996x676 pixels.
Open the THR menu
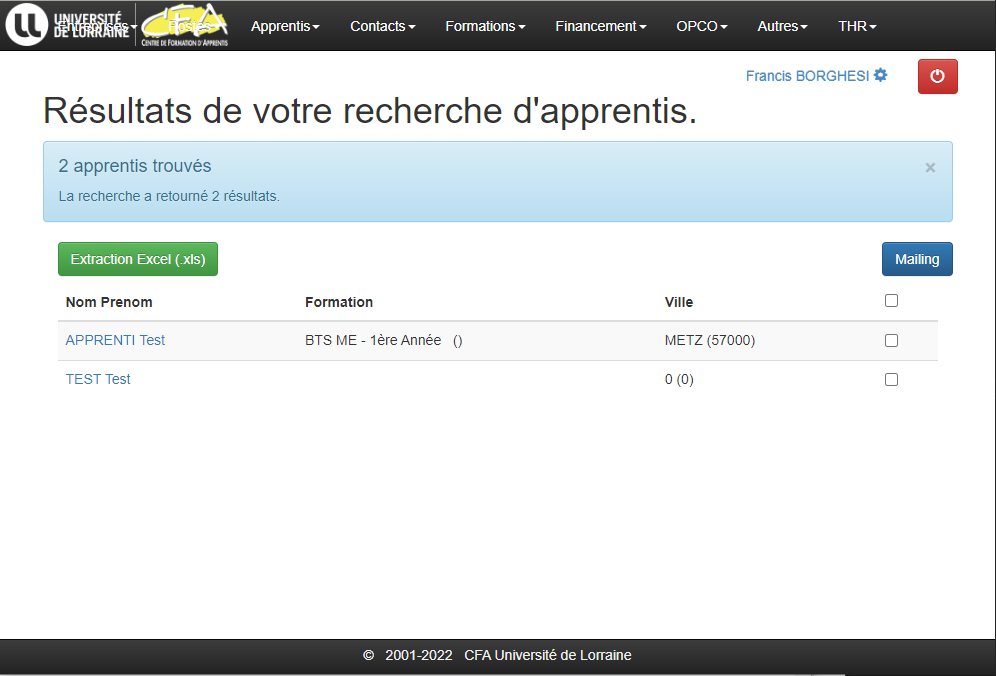857,26
